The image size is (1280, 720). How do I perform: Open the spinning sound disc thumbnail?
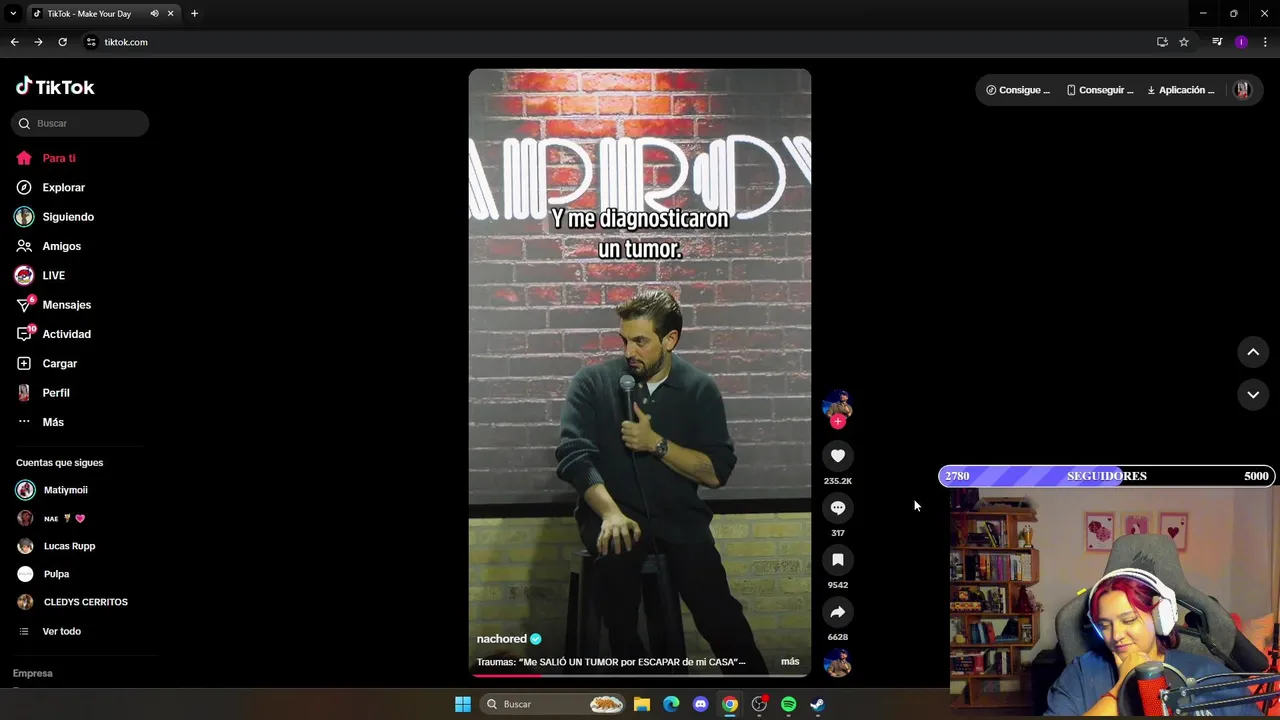pos(837,662)
